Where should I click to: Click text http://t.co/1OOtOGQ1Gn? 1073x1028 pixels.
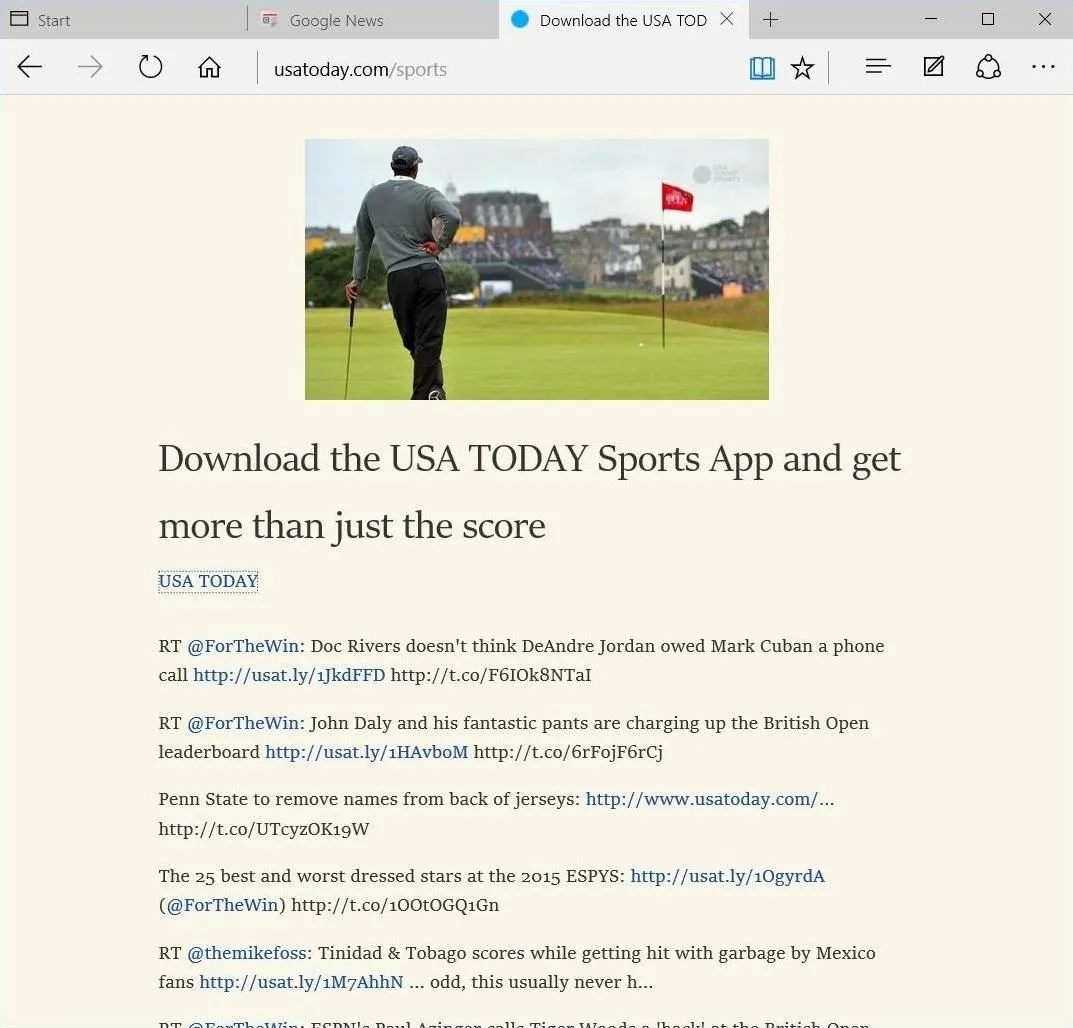pos(395,905)
